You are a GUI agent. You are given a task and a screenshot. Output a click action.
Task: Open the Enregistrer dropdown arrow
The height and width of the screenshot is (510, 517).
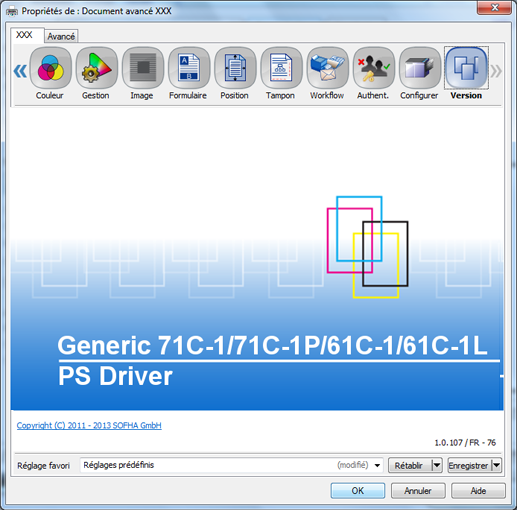click(496, 465)
